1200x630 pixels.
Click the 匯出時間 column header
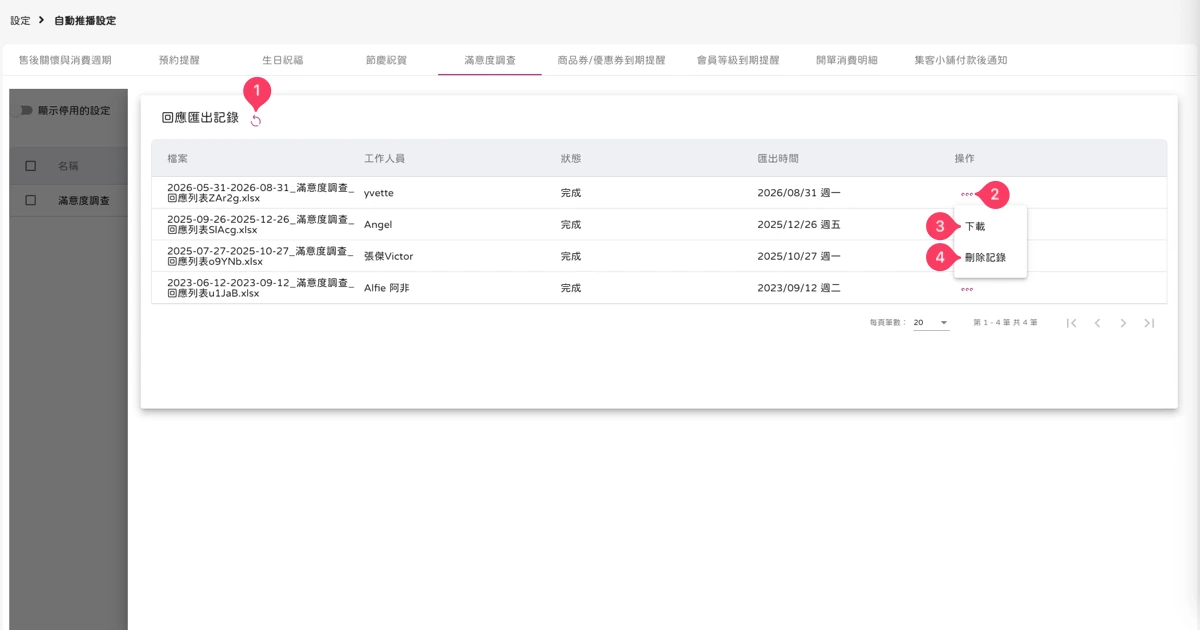pos(778,158)
